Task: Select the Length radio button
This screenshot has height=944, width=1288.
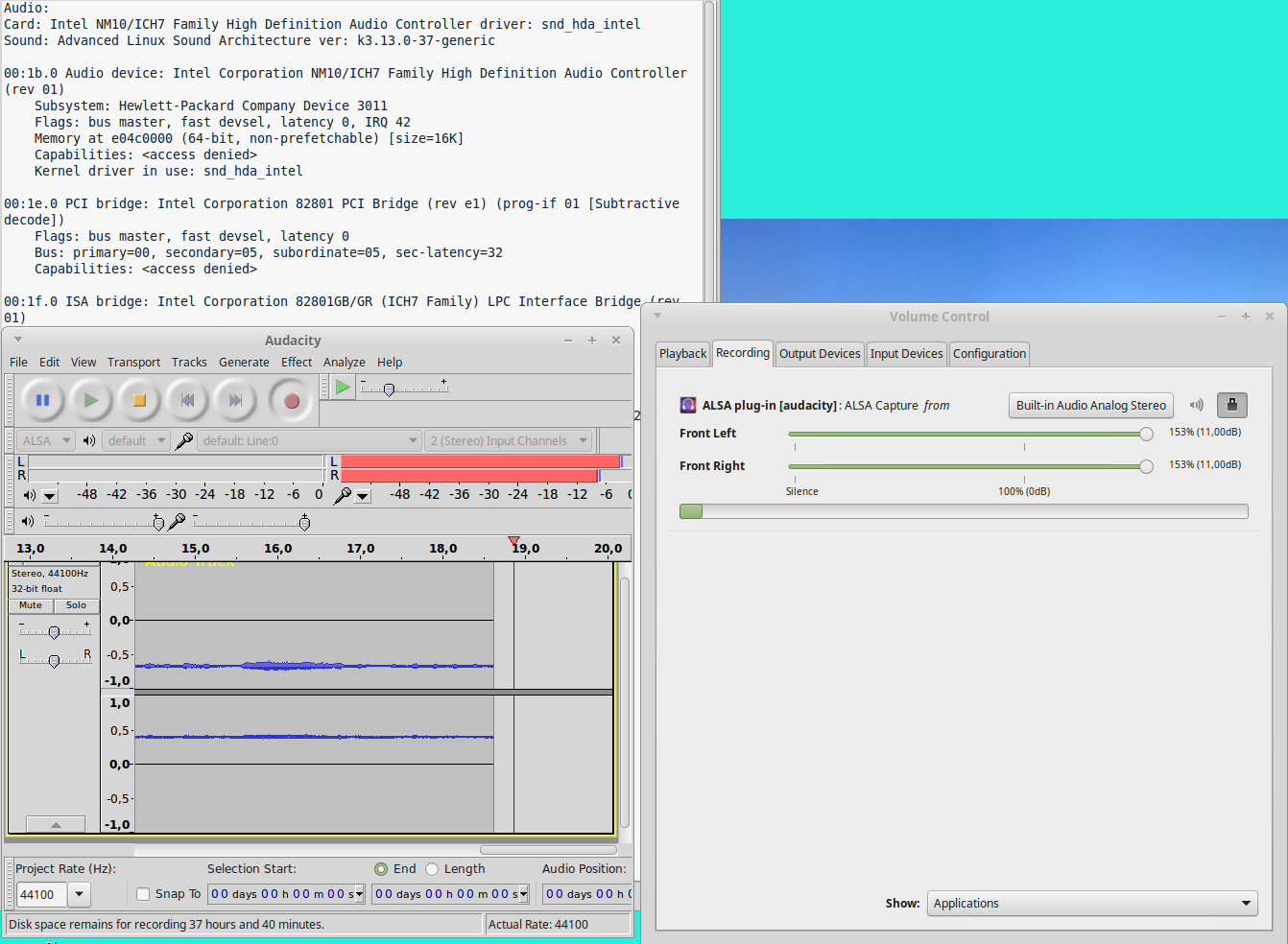Action: point(432,869)
